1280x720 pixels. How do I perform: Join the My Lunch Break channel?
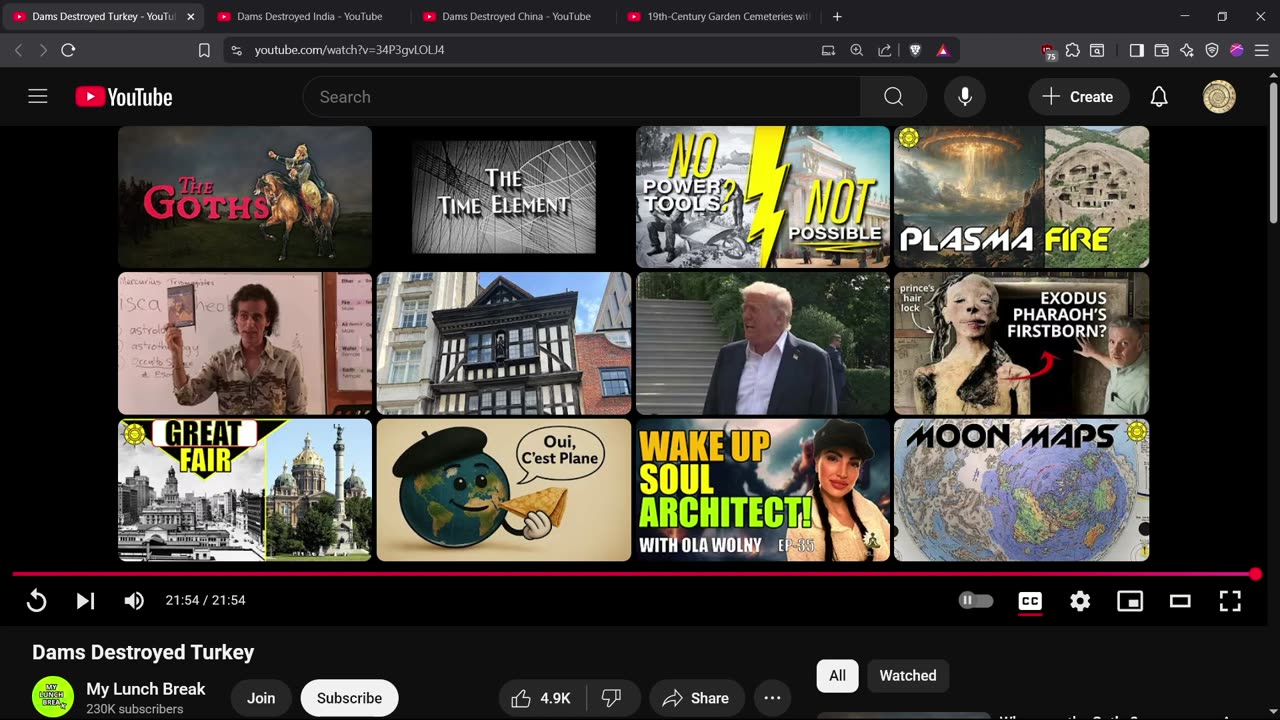click(x=261, y=698)
